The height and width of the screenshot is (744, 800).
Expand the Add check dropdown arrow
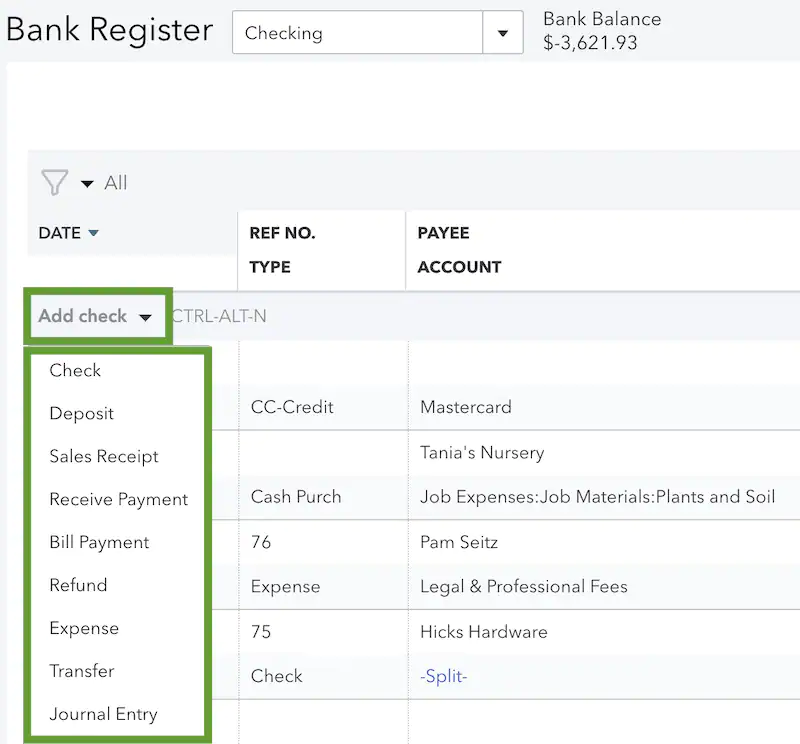(x=146, y=317)
